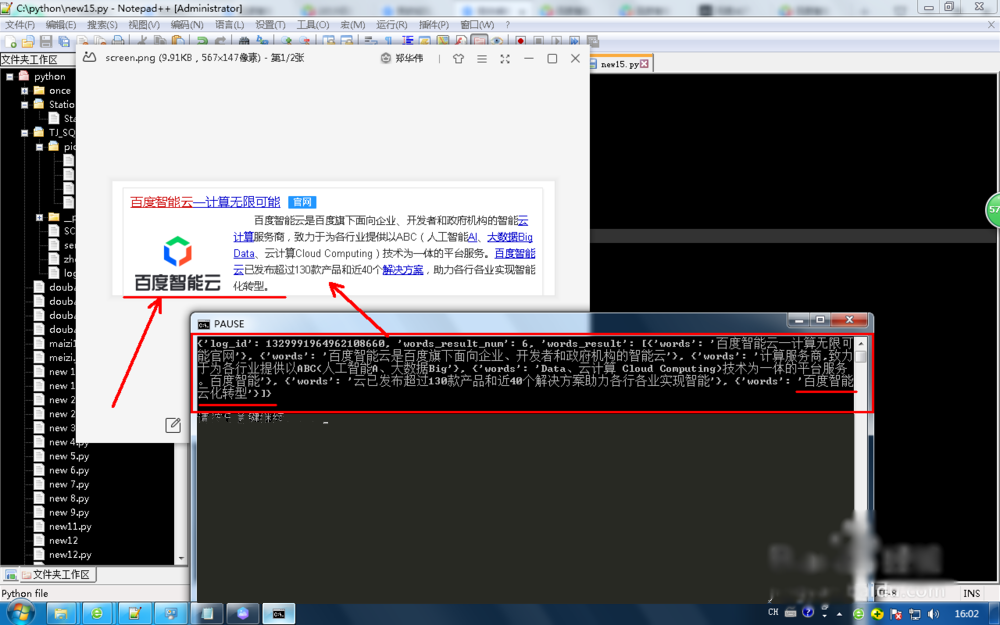Click the cmd console taskbar button
The height and width of the screenshot is (625, 1000).
coord(279,614)
